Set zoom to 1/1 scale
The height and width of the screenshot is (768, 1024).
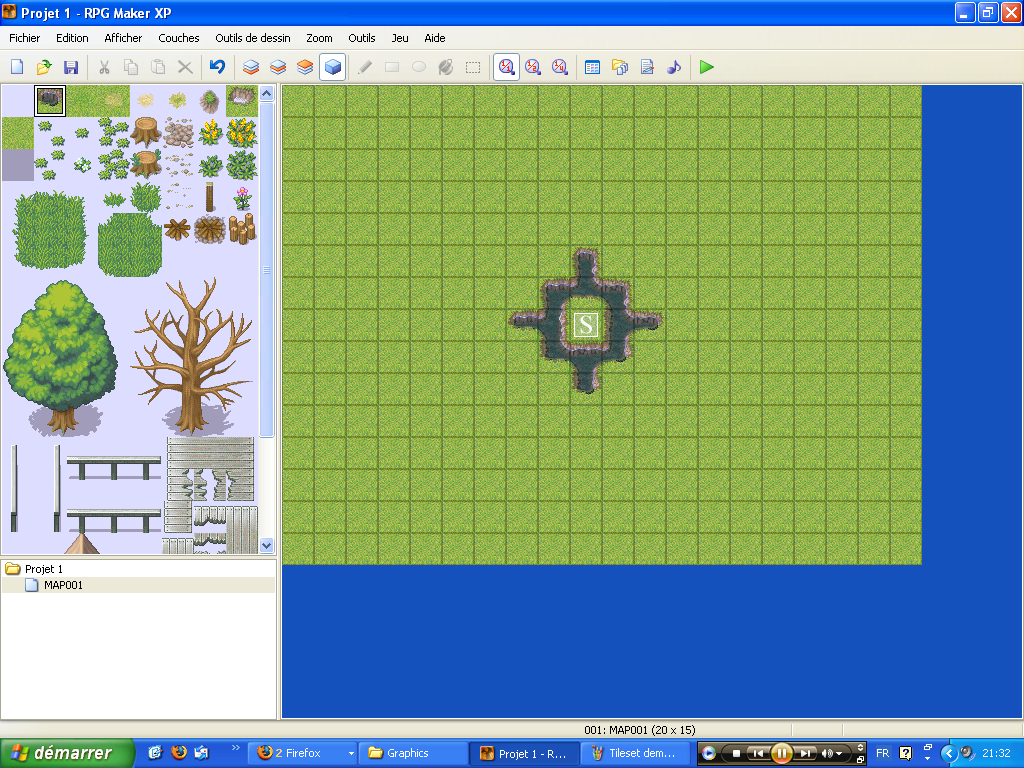point(506,67)
